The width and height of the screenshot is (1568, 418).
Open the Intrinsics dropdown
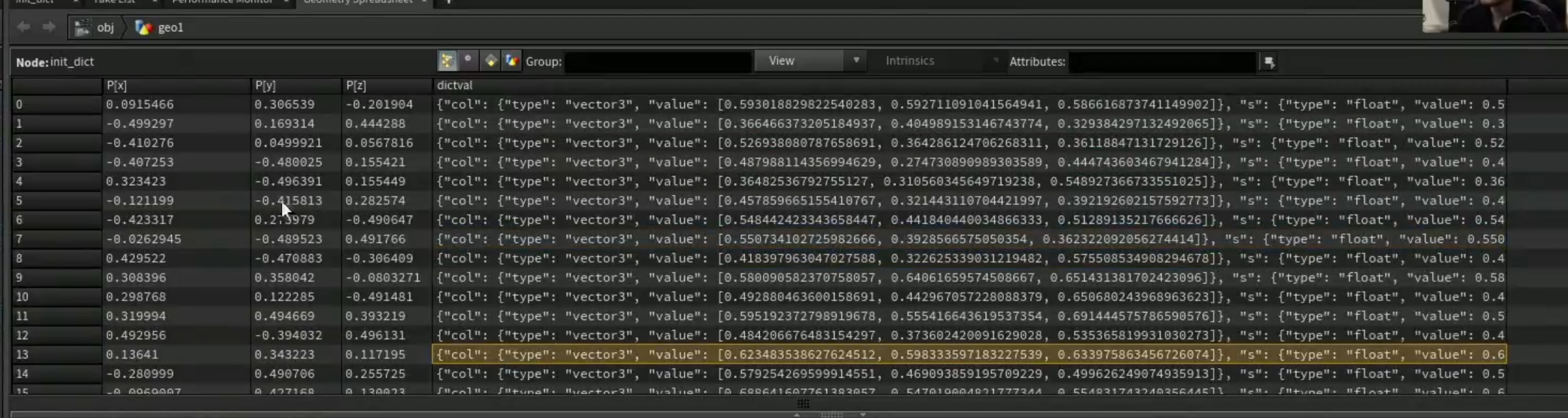(x=941, y=61)
